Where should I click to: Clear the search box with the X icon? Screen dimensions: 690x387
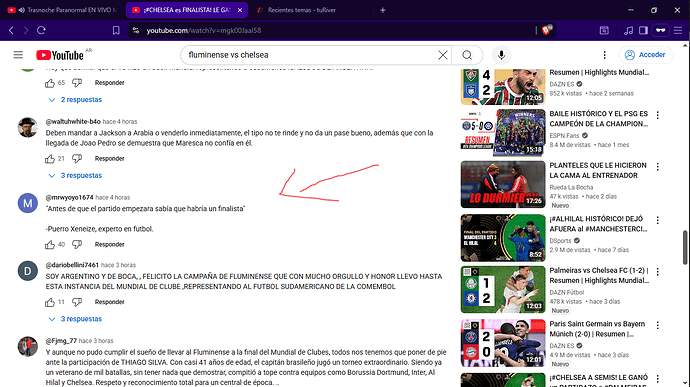click(443, 55)
